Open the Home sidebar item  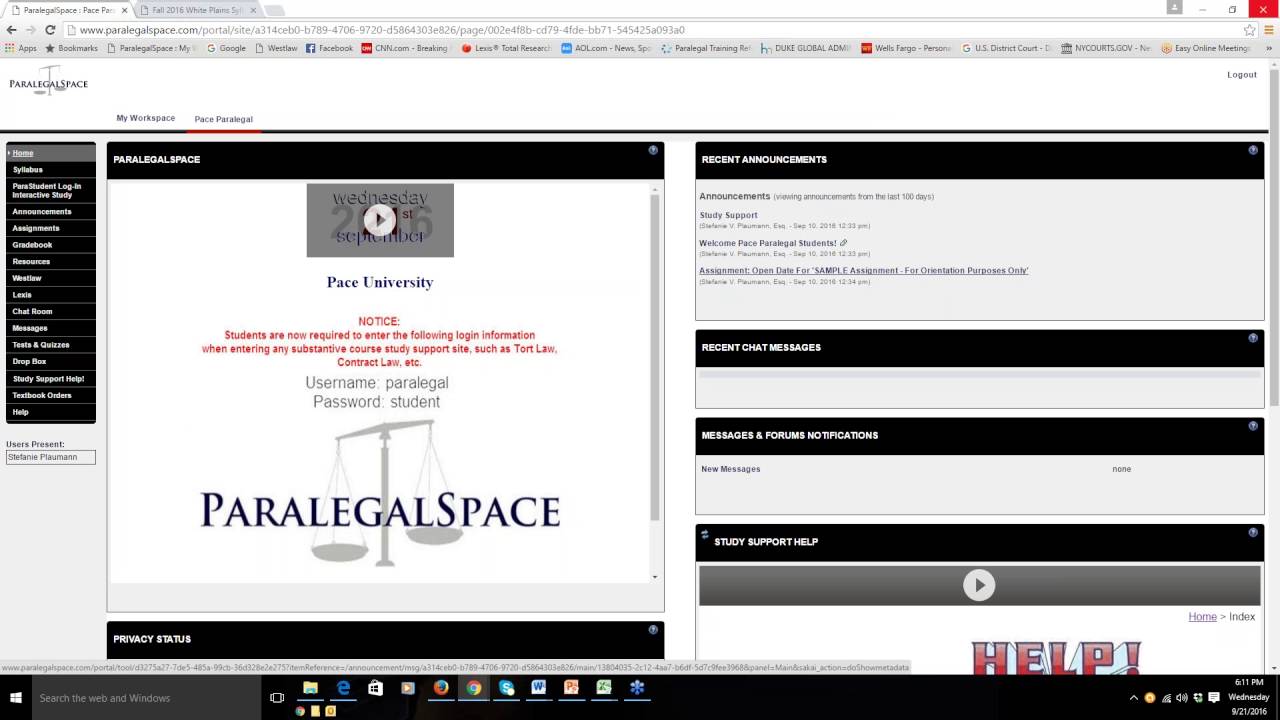point(51,153)
